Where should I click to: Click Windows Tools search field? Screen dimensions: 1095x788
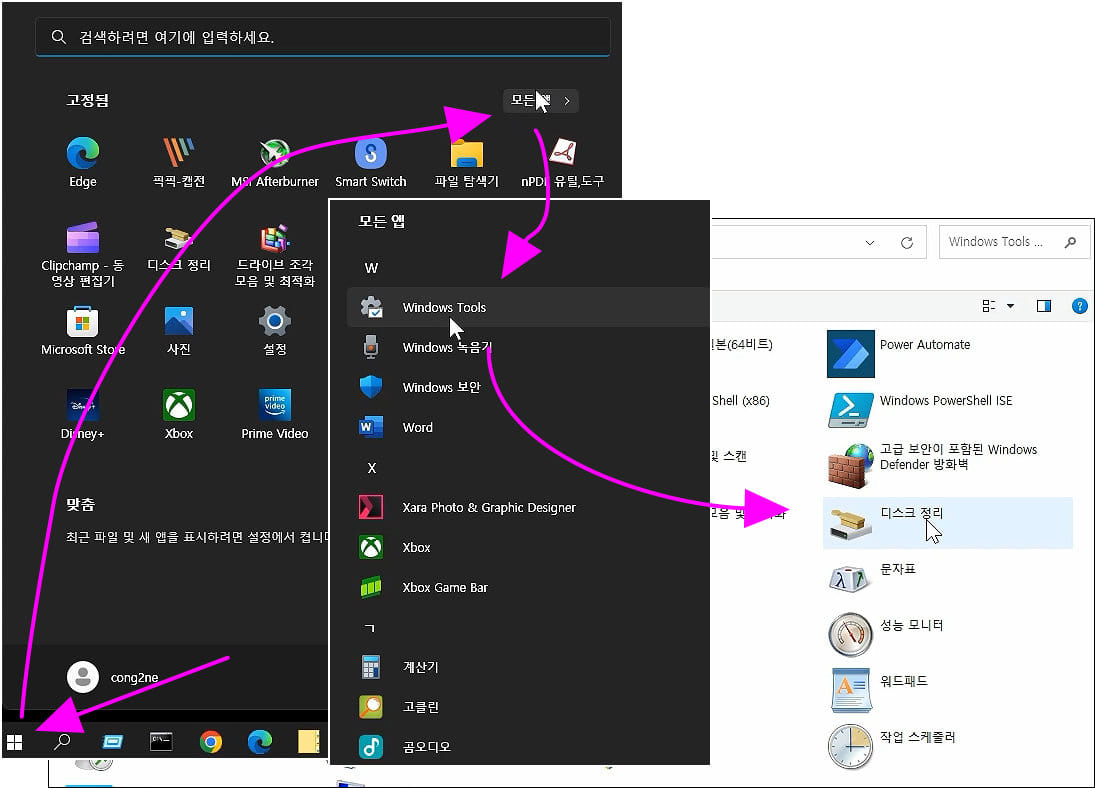[x=1014, y=242]
